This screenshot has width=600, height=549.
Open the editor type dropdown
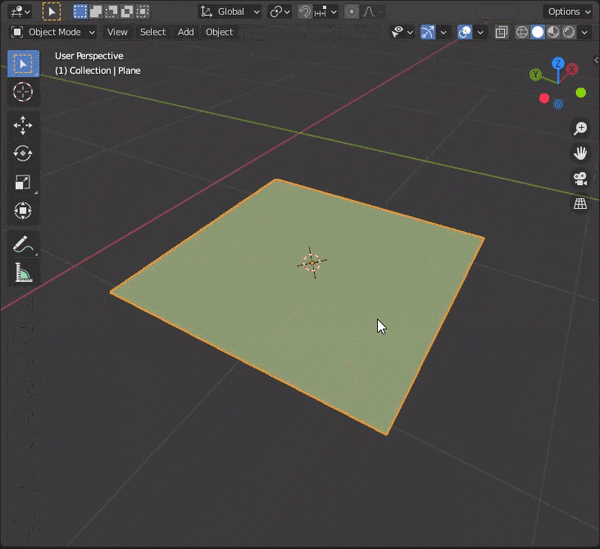pos(20,12)
